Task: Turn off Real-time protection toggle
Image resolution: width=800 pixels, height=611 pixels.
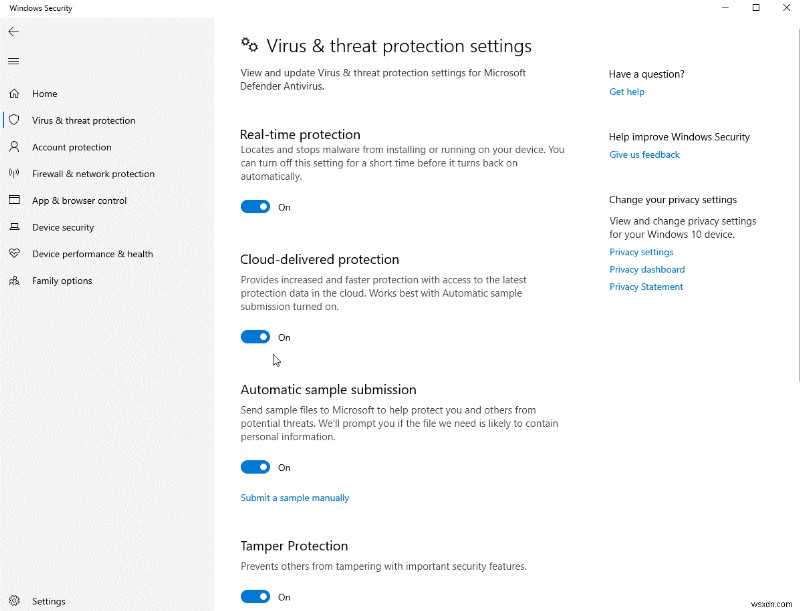Action: click(x=256, y=207)
